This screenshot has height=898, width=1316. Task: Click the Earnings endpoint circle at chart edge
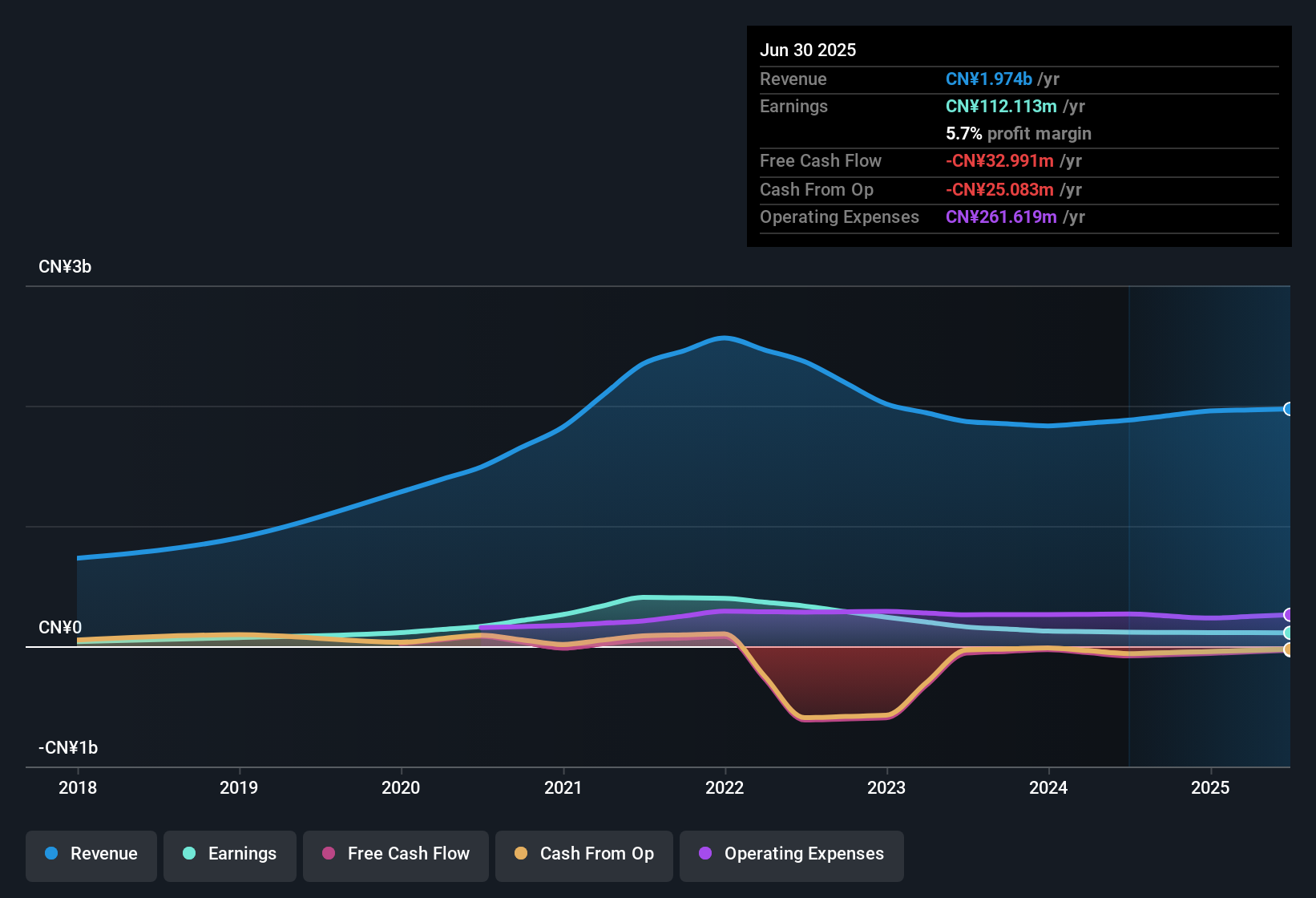pyautogui.click(x=1289, y=633)
